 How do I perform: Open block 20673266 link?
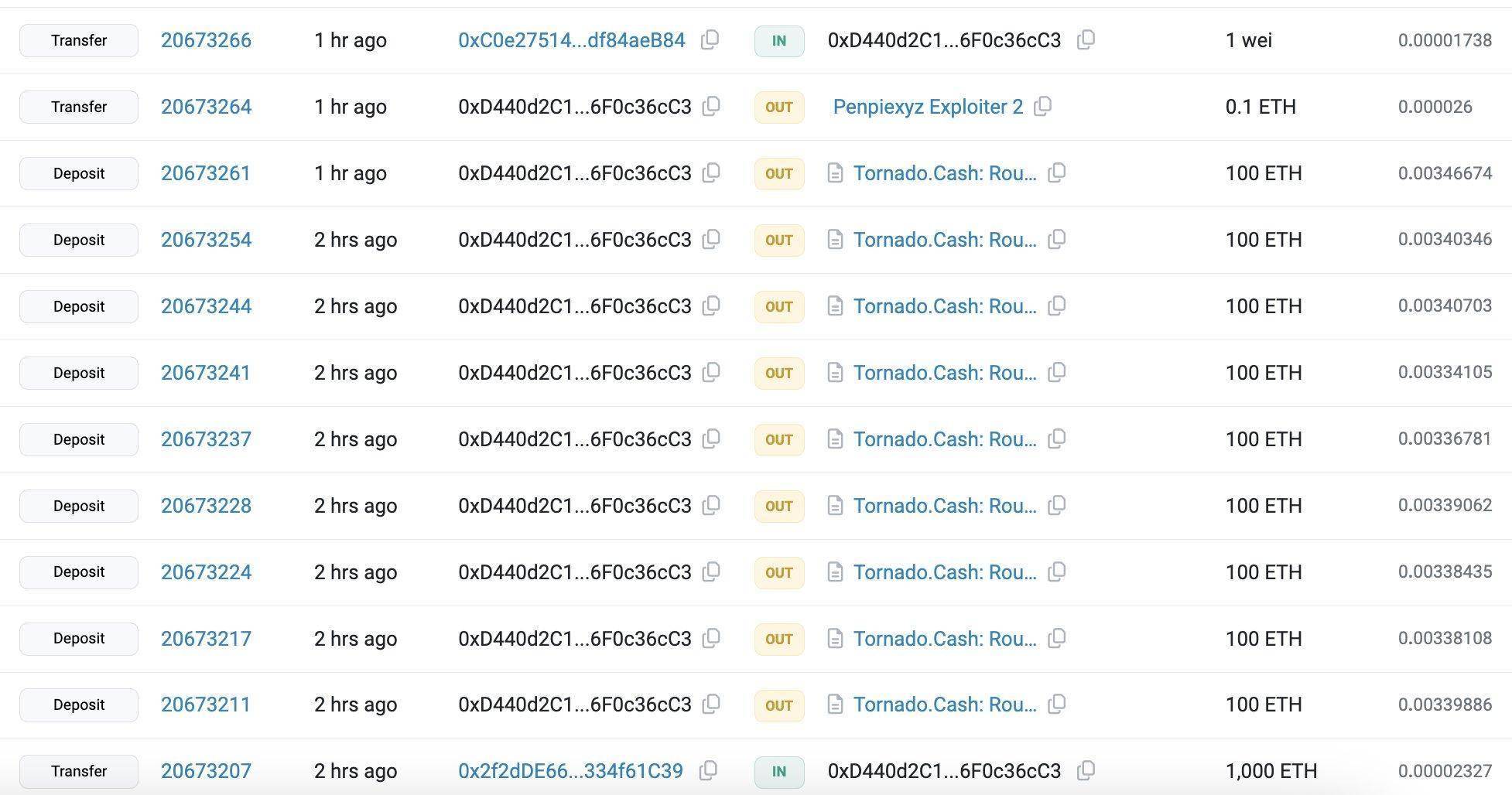click(x=206, y=40)
